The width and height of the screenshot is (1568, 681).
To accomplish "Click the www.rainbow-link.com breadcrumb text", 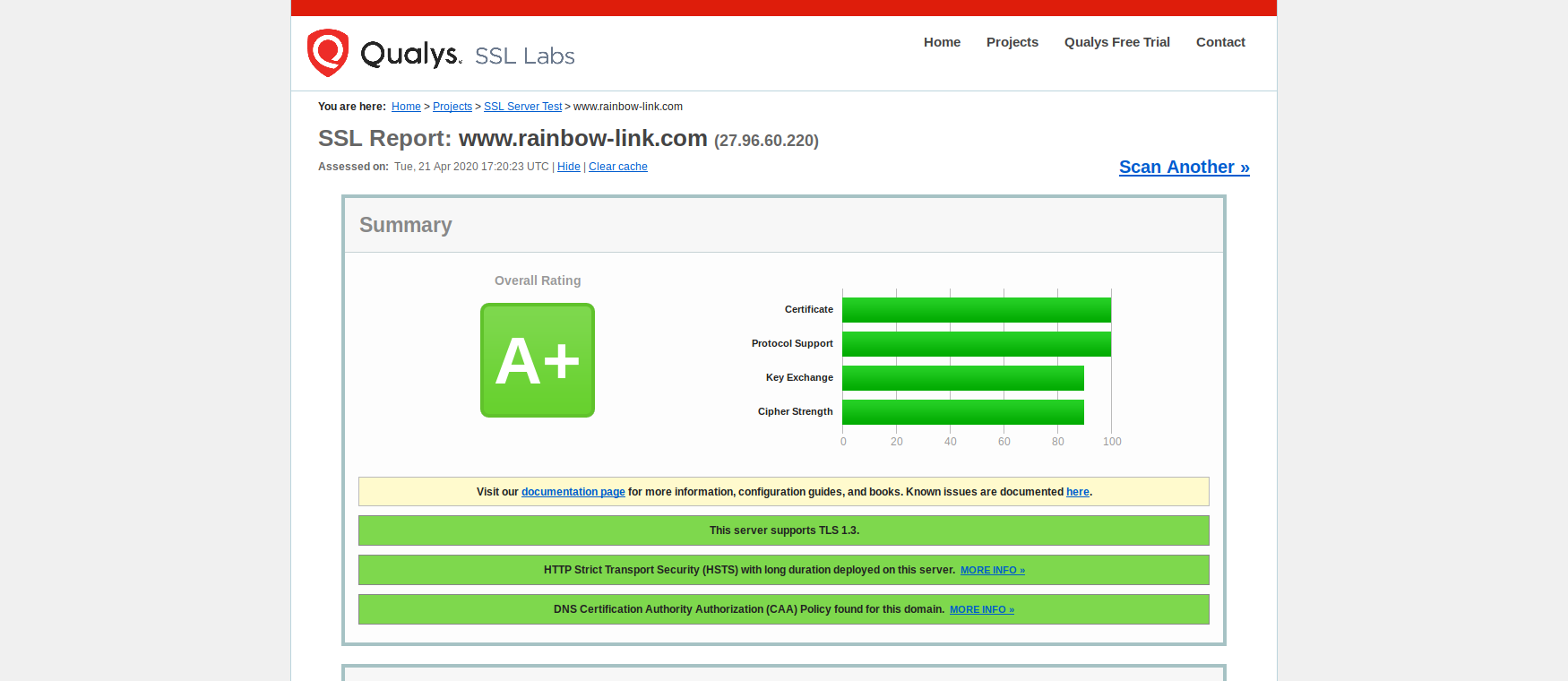I will click(x=628, y=107).
